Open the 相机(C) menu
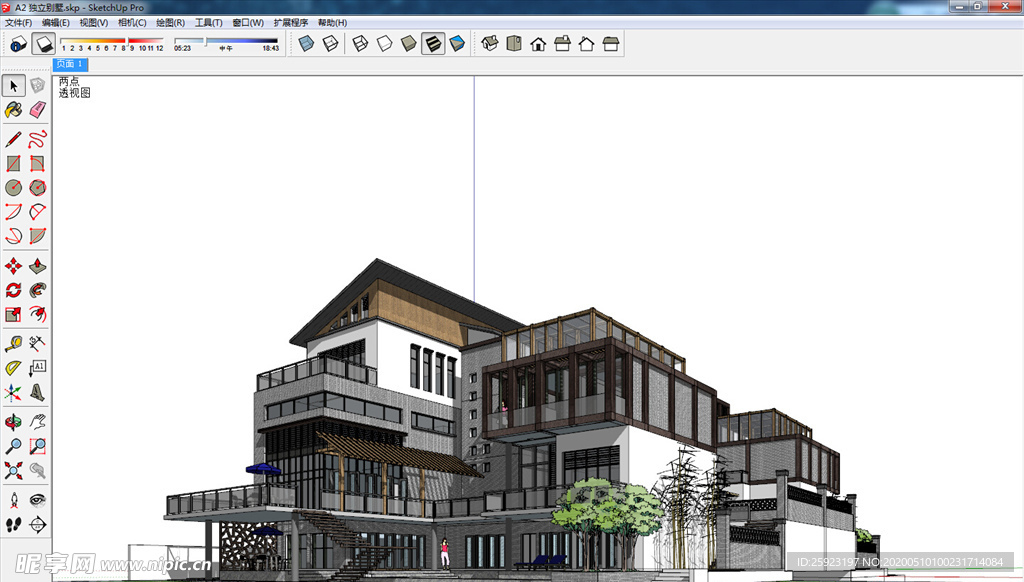This screenshot has height=582, width=1024. (132, 22)
